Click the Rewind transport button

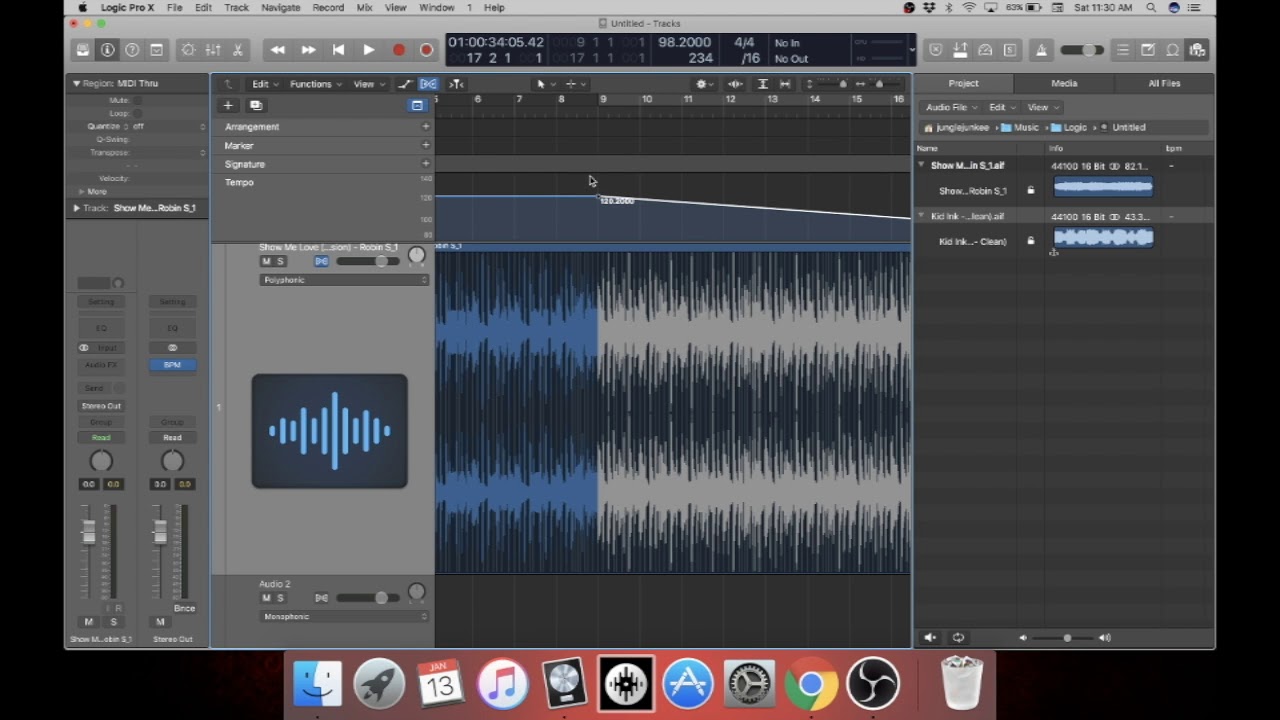pos(278,50)
